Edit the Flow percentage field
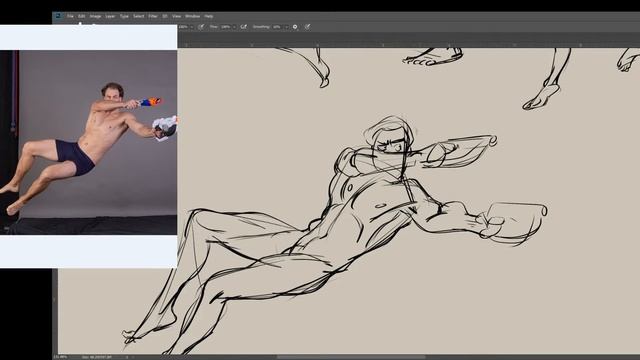Screen dimensions: 640x360 (x=226, y=27)
